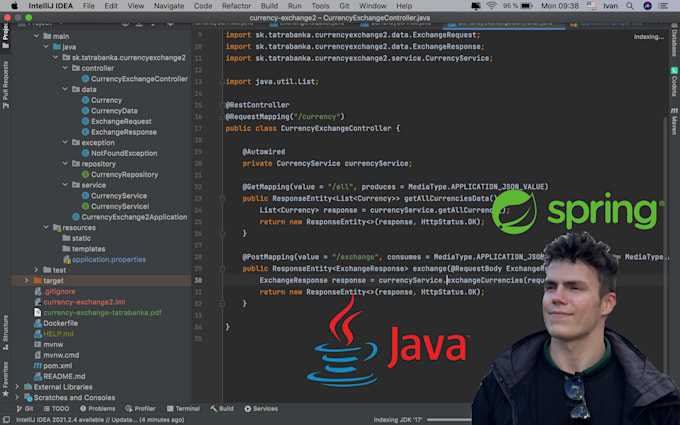This screenshot has width=680, height=425.
Task: Collapse the controller package
Action: pyautogui.click(x=65, y=68)
